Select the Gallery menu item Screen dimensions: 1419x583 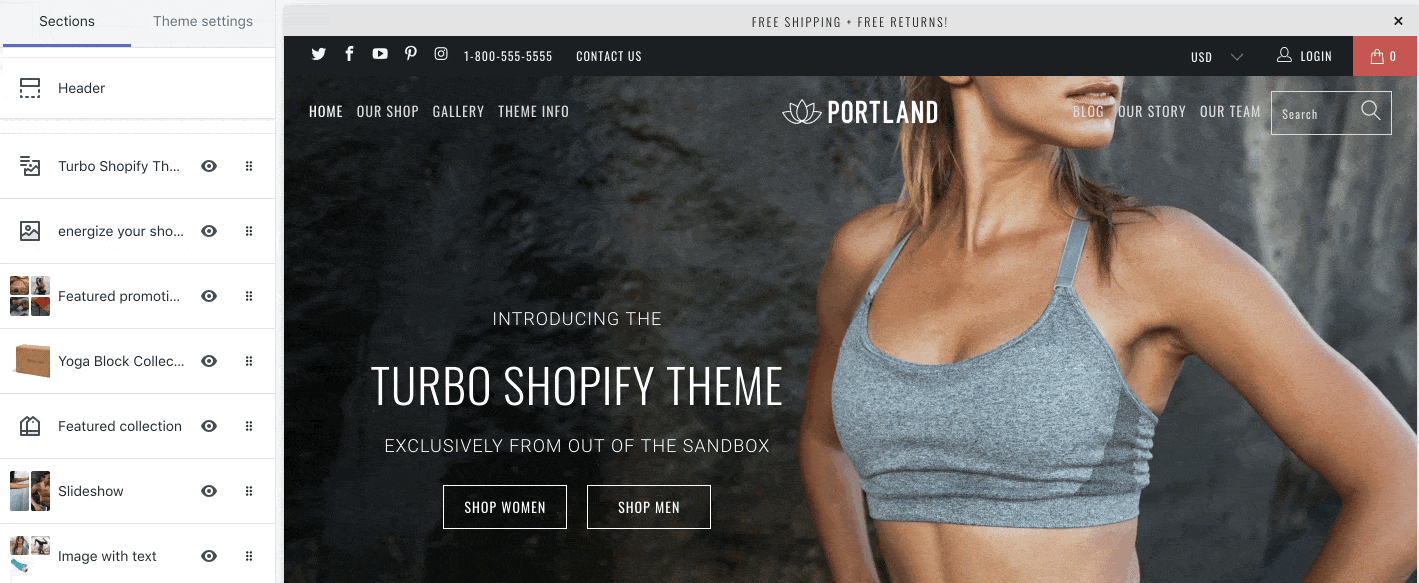(x=458, y=111)
